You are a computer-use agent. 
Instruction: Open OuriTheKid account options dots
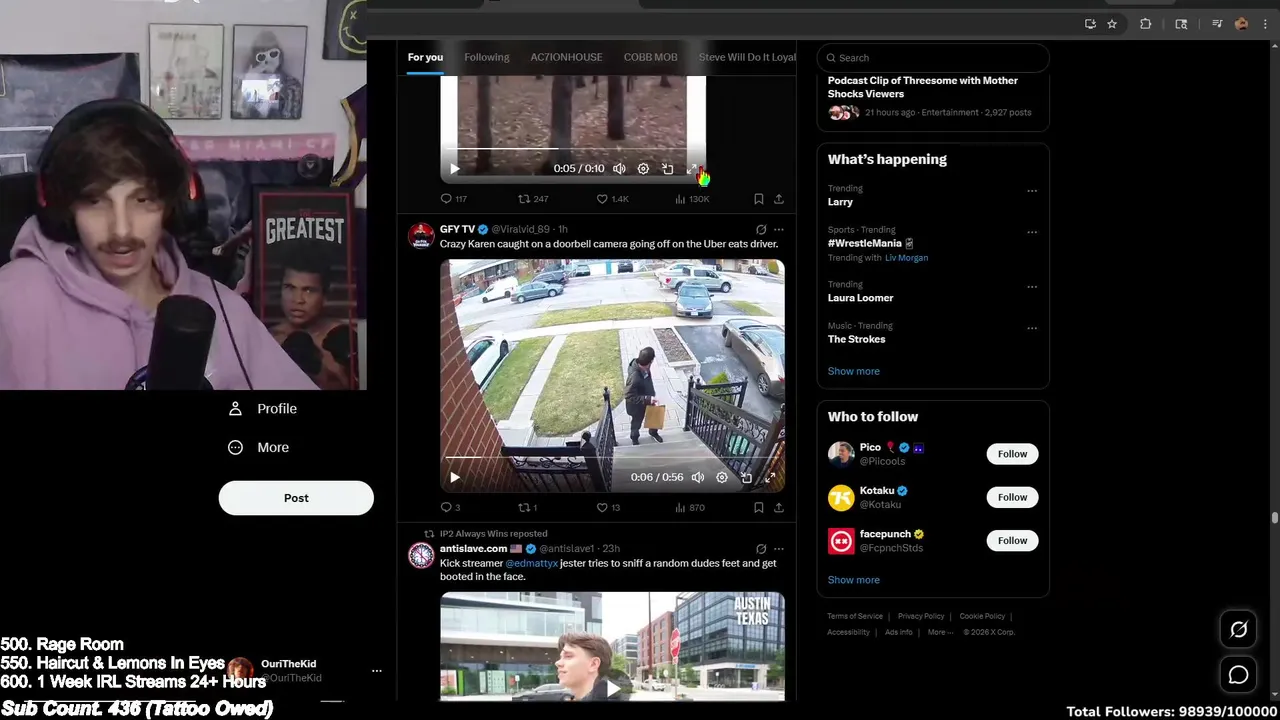377,671
